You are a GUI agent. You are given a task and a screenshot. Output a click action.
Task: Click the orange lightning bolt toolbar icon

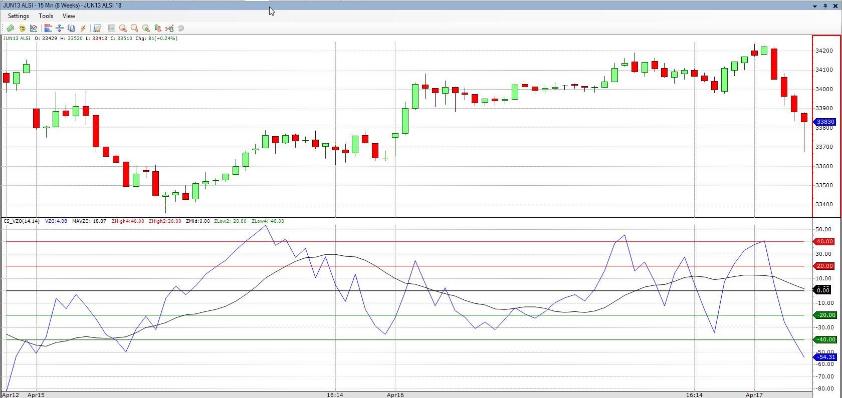click(x=83, y=28)
